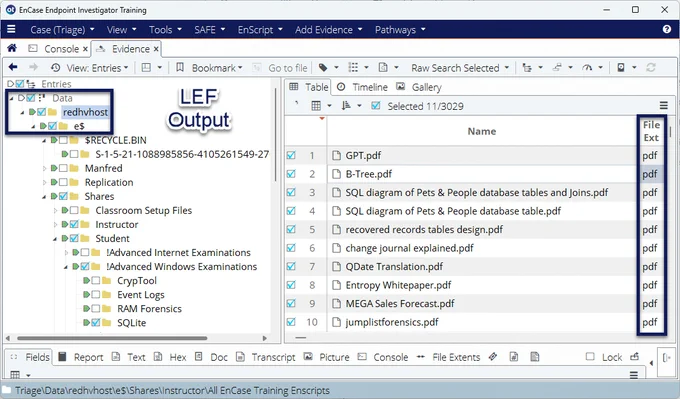
Task: Open the table pane hamburger menu
Action: (664, 105)
